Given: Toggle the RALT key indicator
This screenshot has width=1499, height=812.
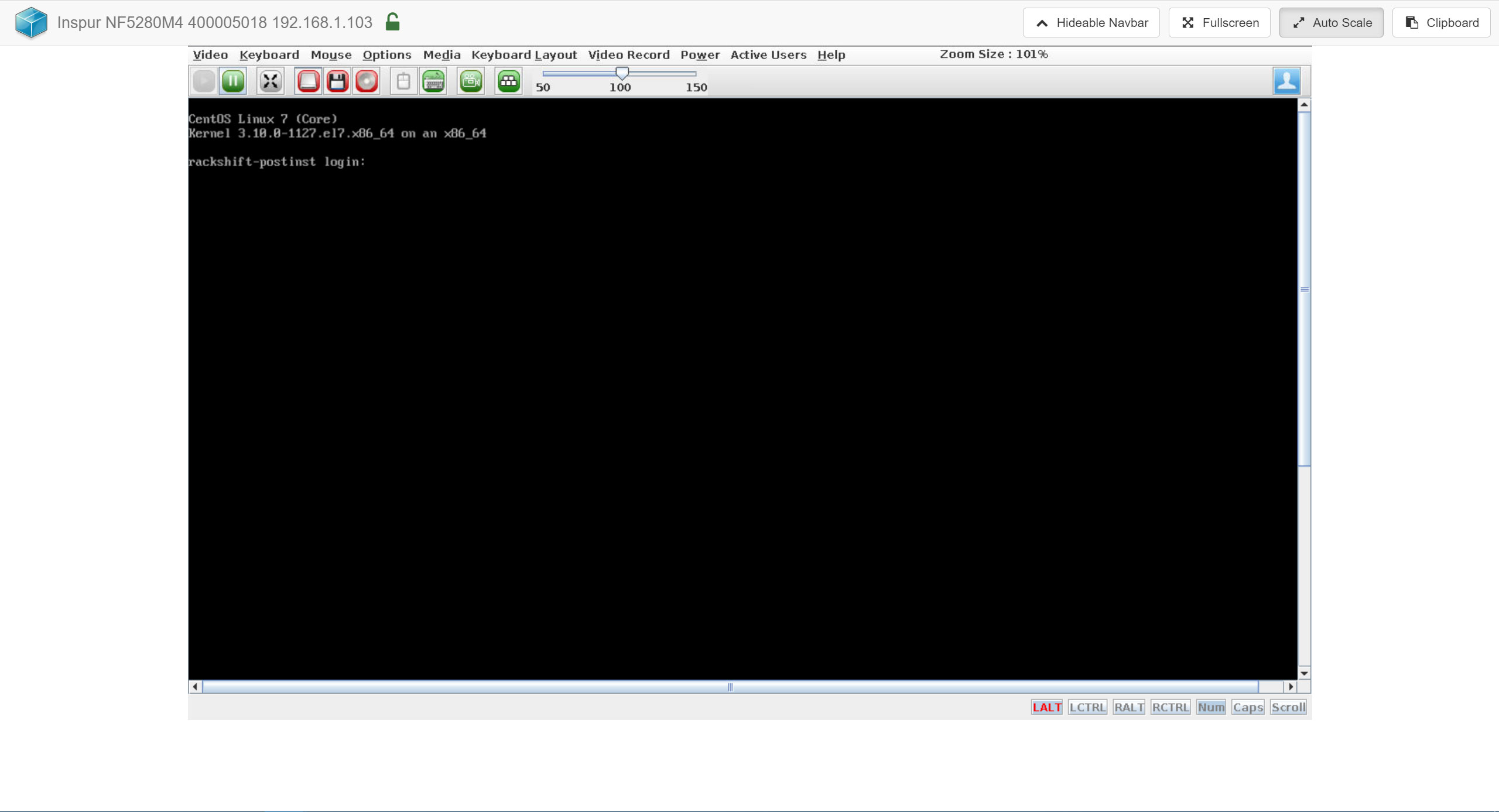Looking at the screenshot, I should tap(1129, 707).
